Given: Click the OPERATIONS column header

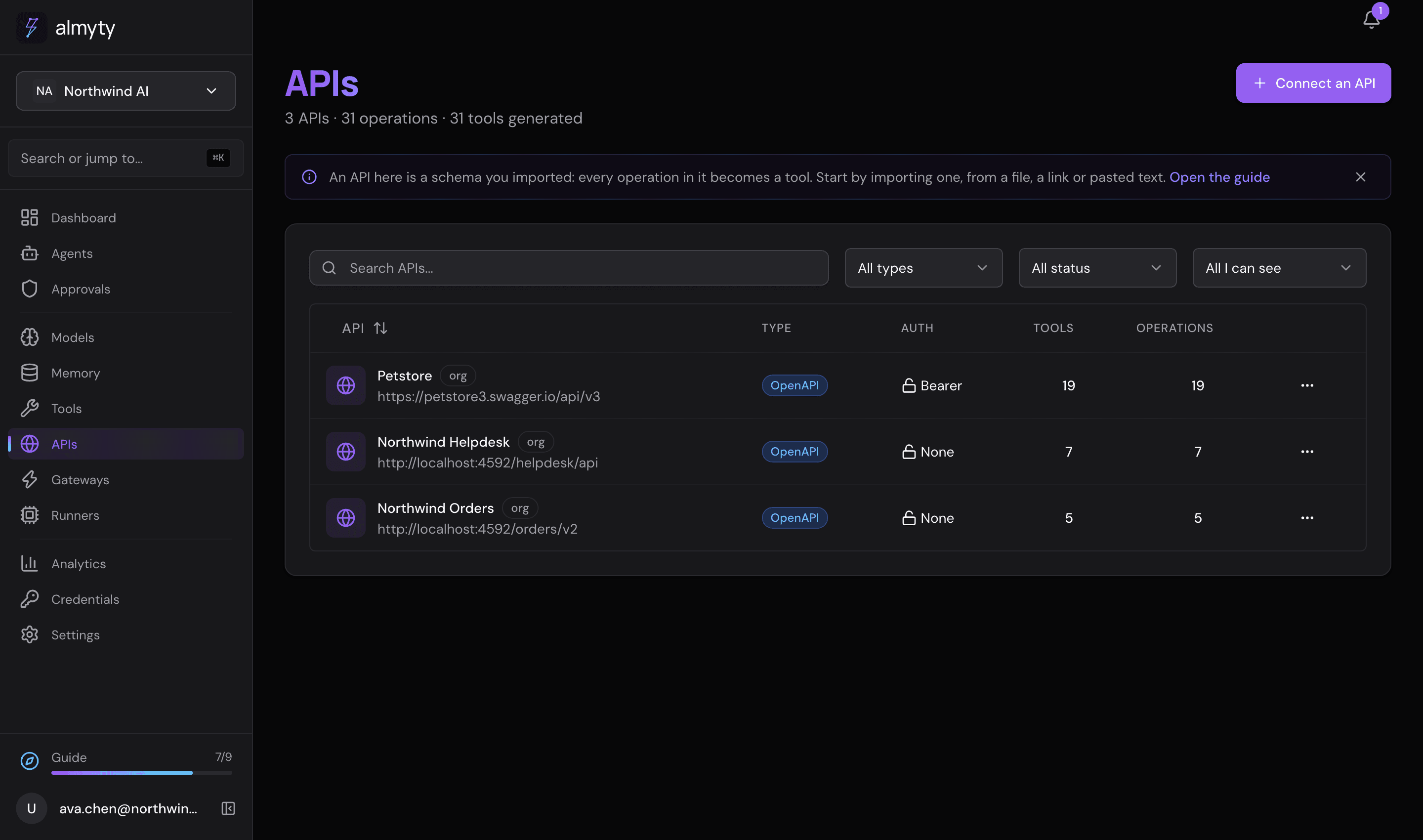Looking at the screenshot, I should (1174, 328).
